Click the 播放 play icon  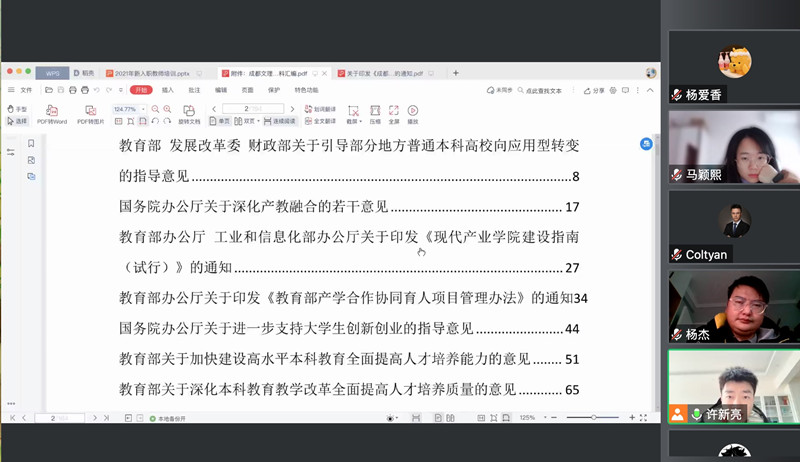[413, 113]
